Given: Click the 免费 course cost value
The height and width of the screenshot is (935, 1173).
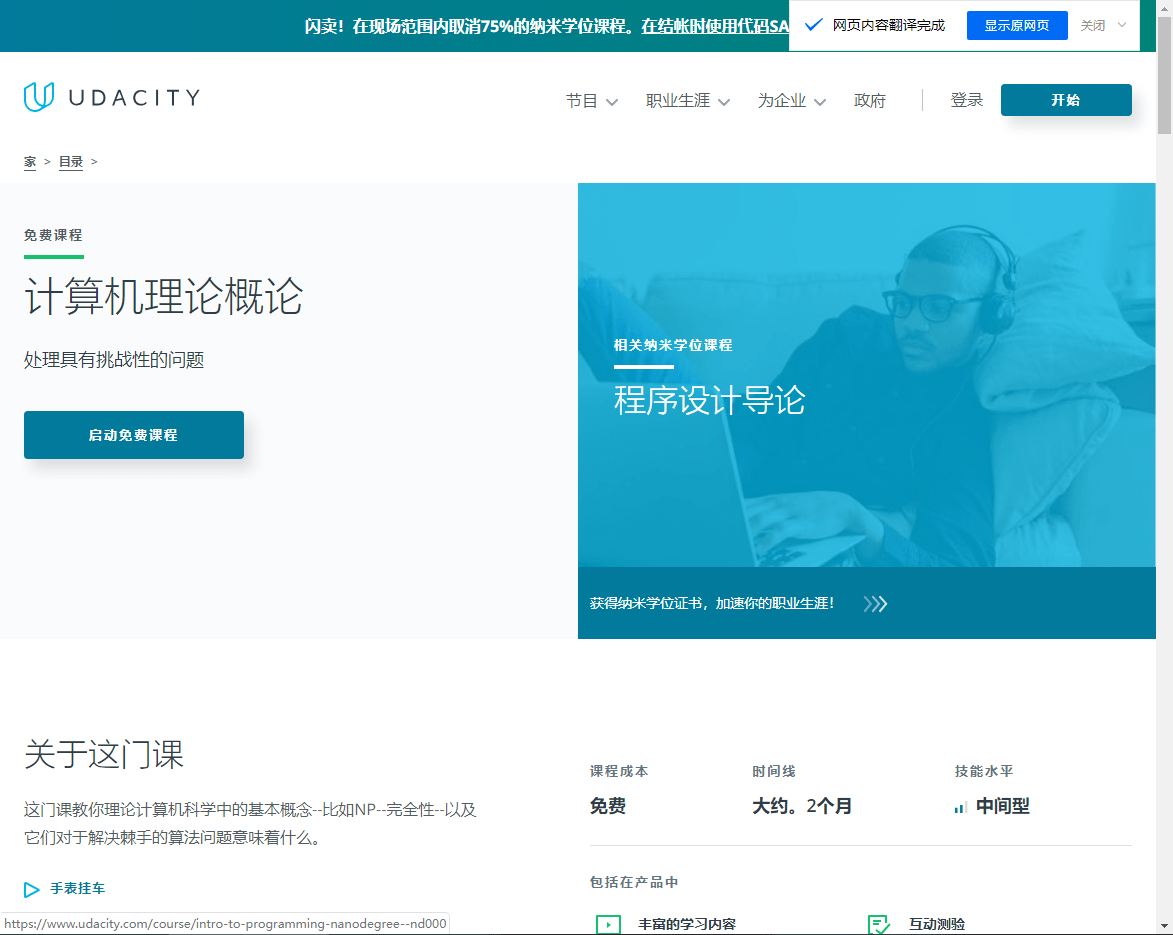Looking at the screenshot, I should [x=607, y=806].
